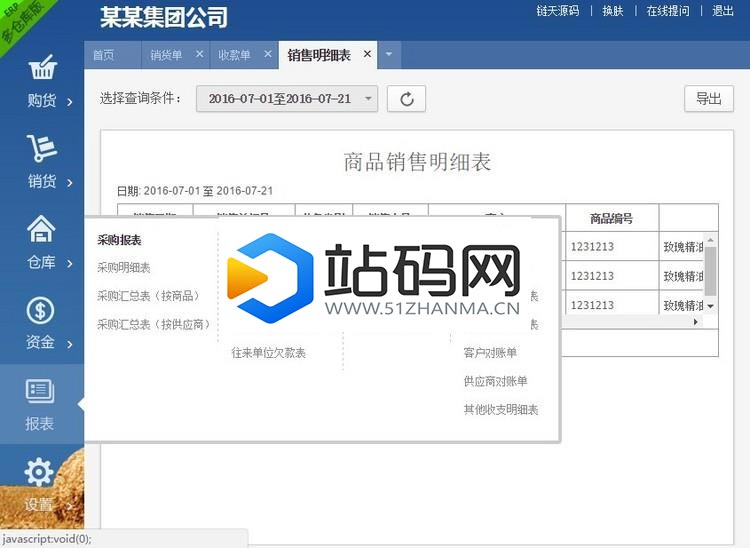Open the 购货 shopping basket icon

click(43, 67)
